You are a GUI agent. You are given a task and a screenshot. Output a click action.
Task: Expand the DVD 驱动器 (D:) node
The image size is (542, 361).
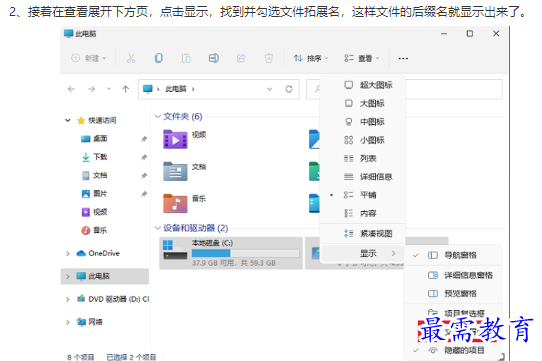click(68, 299)
